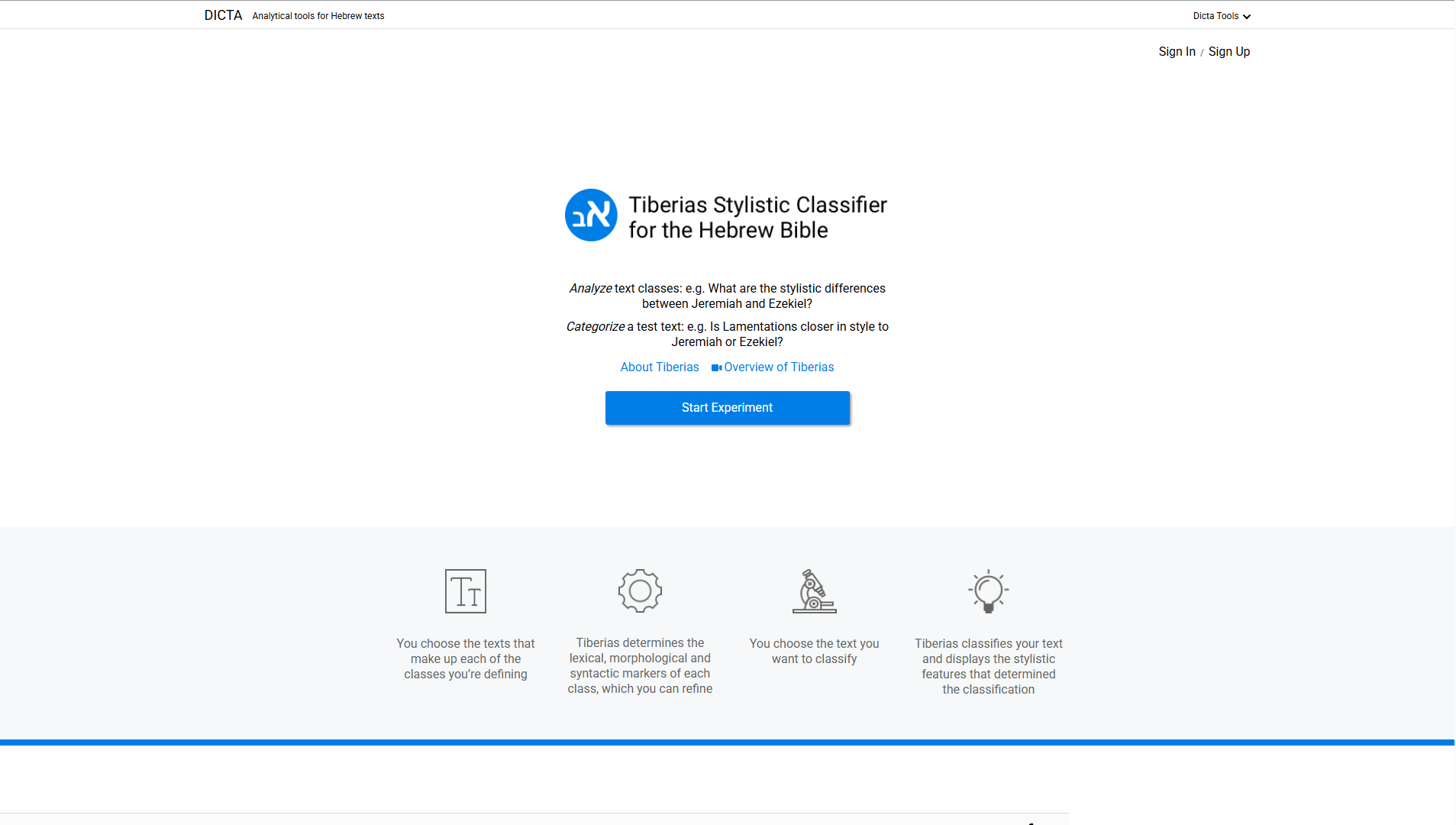Click the lightbulb results icon
This screenshot has width=1456, height=825.
(x=988, y=590)
